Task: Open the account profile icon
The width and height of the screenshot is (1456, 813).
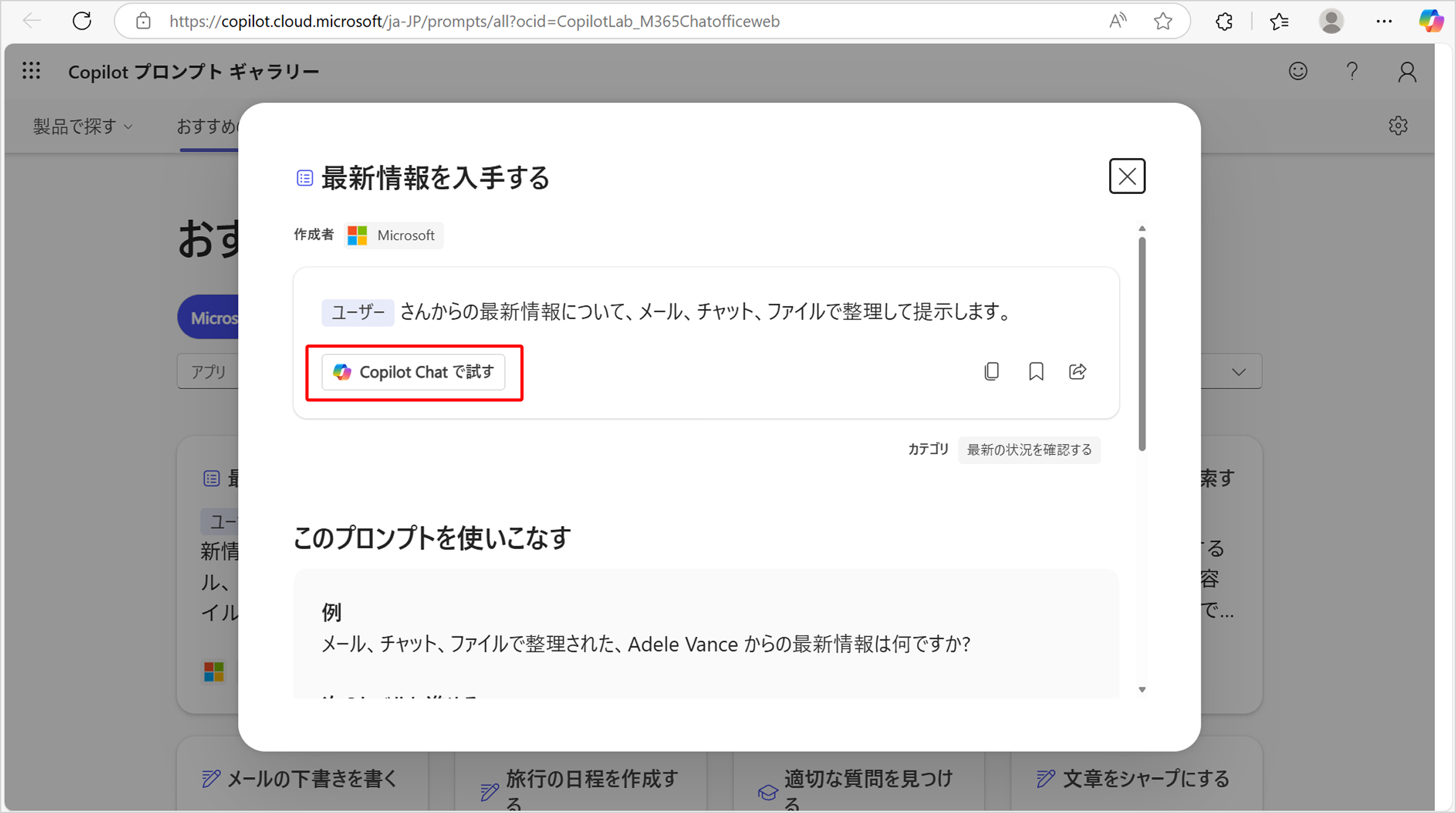Action: pyautogui.click(x=1407, y=71)
